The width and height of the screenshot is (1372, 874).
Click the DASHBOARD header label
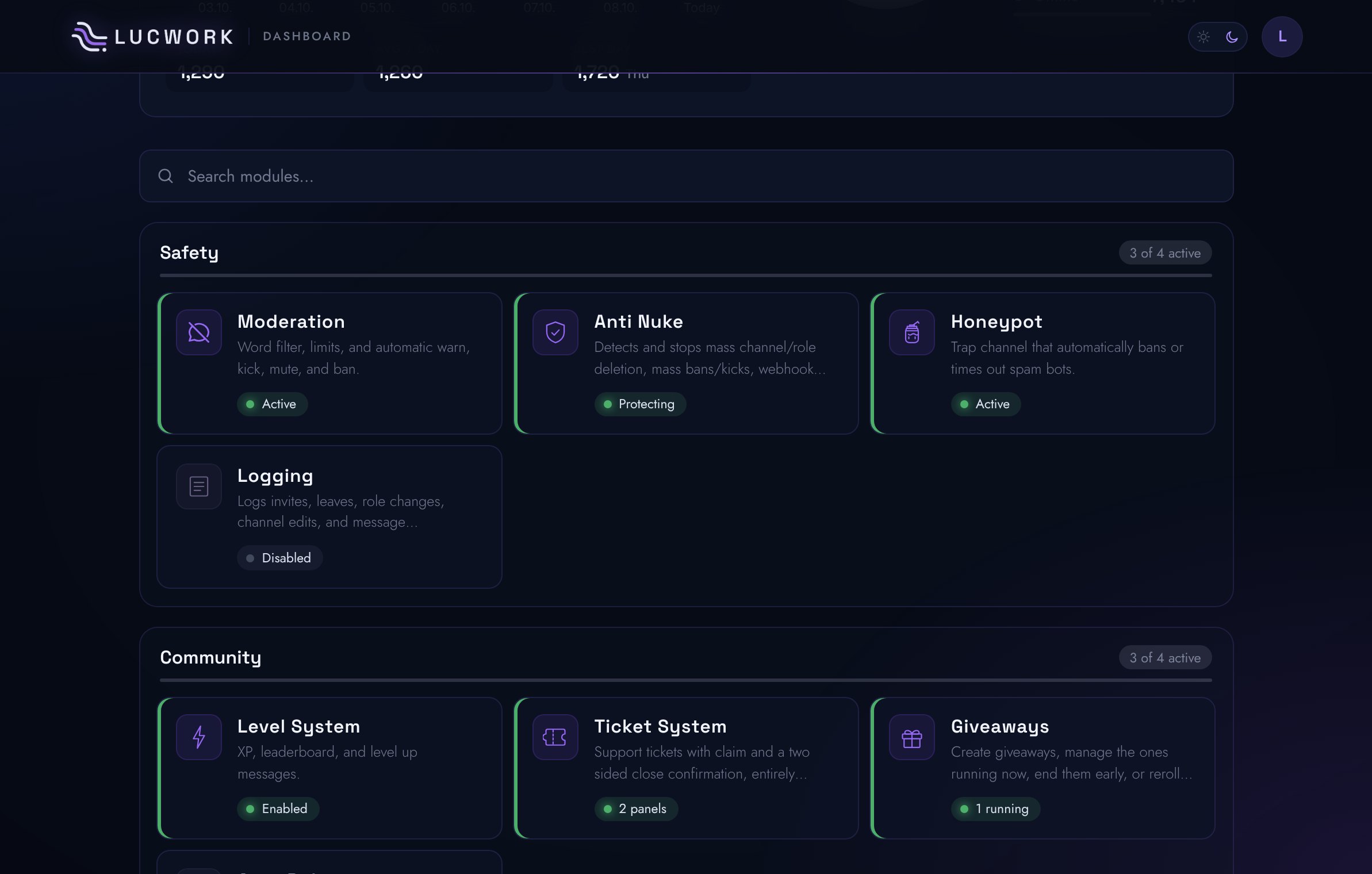(x=307, y=36)
